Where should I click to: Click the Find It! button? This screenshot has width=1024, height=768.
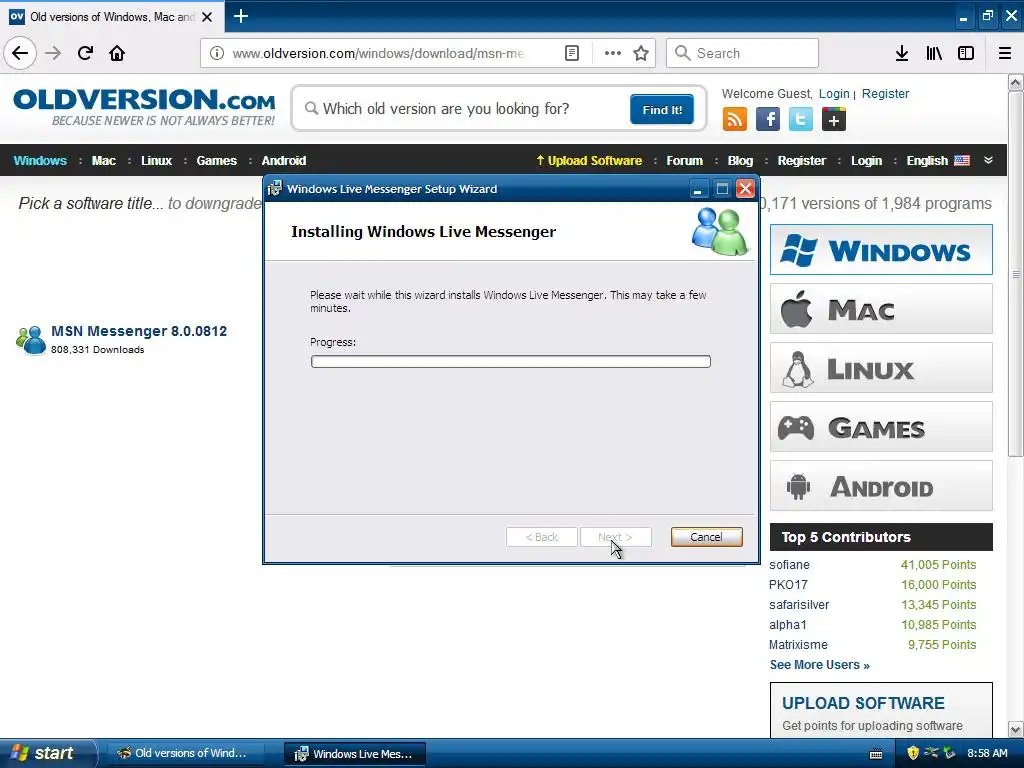click(x=662, y=109)
